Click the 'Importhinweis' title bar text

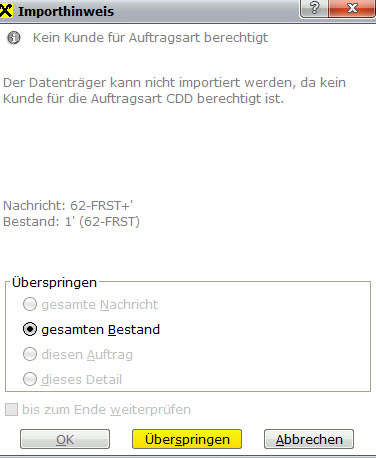(66, 11)
